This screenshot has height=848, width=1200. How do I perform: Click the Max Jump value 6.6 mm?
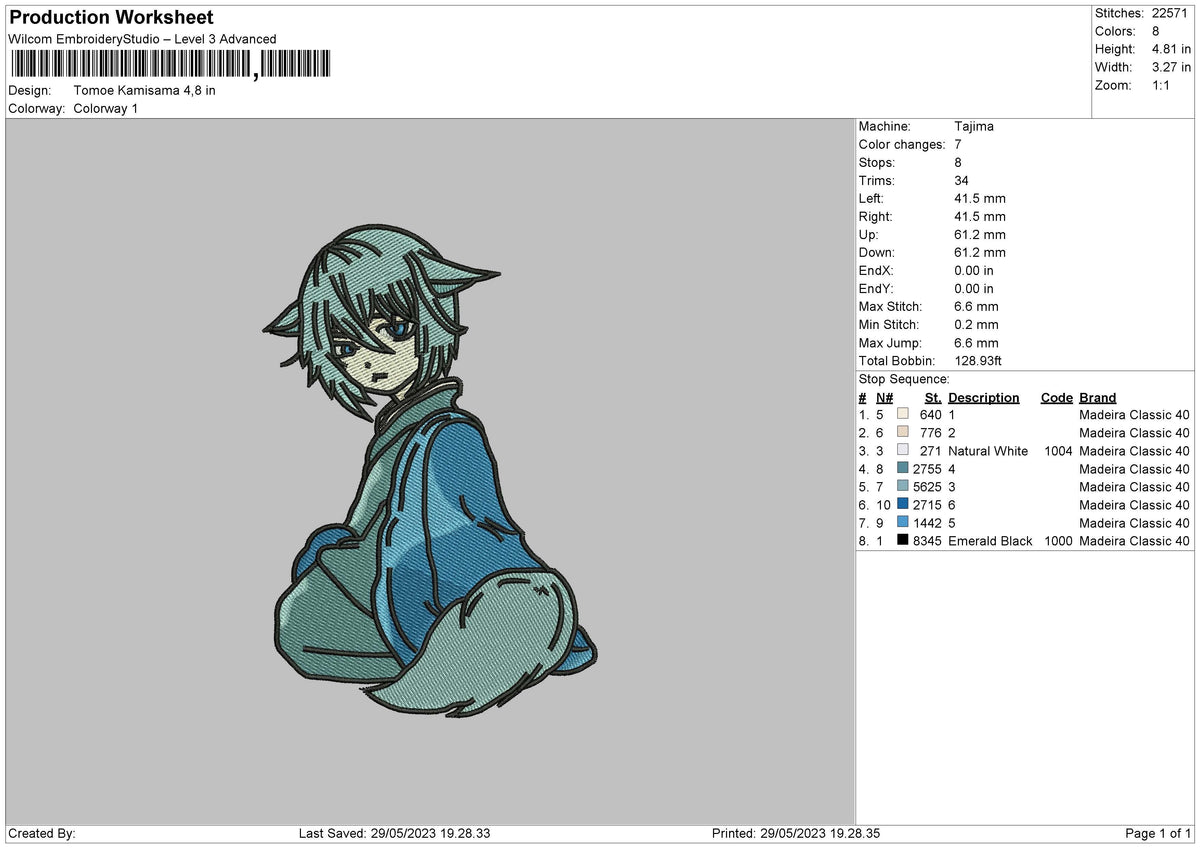(x=976, y=342)
